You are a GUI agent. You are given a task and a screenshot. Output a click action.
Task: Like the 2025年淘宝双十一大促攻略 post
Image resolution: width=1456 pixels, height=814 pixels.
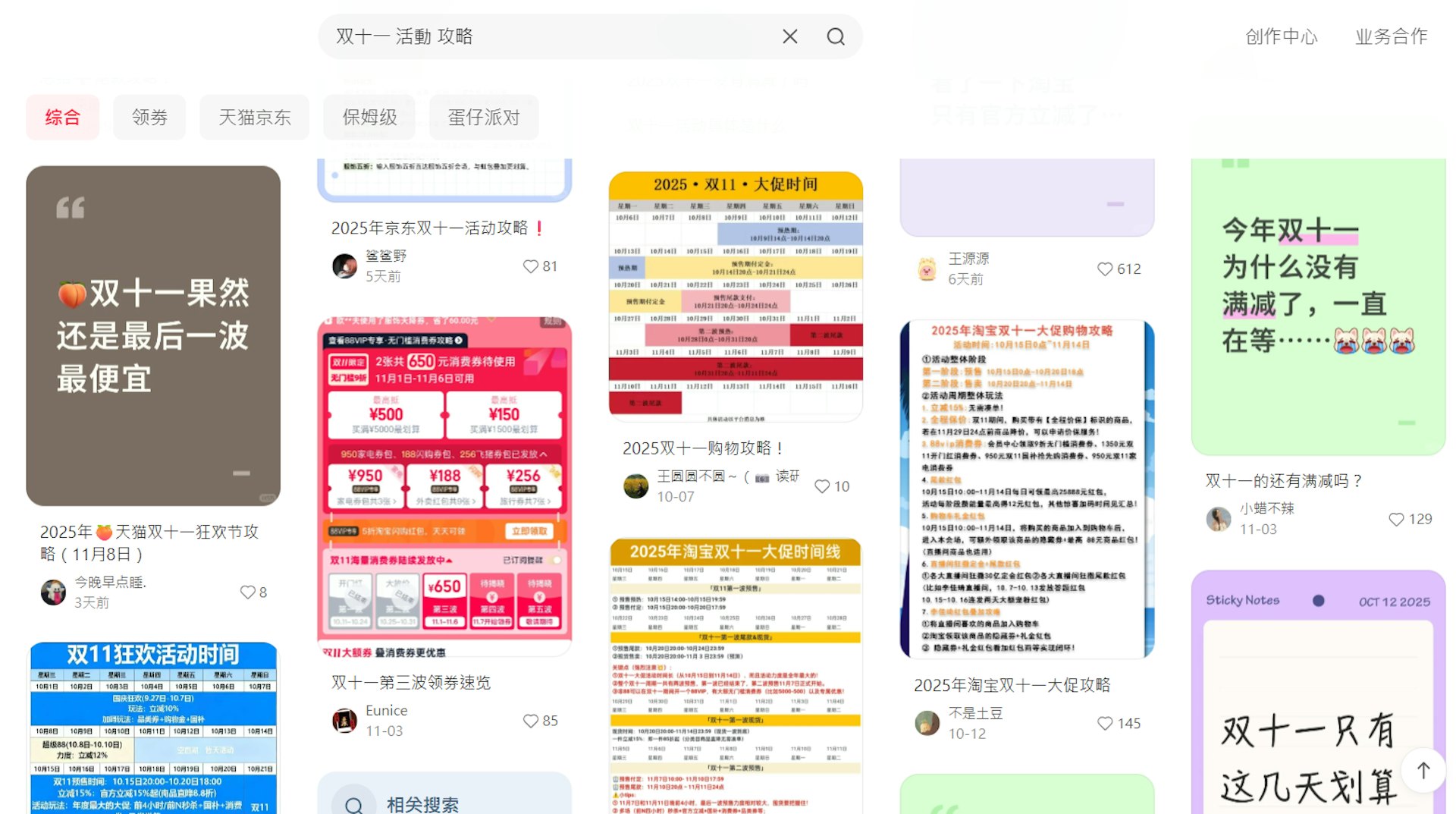coord(1105,724)
